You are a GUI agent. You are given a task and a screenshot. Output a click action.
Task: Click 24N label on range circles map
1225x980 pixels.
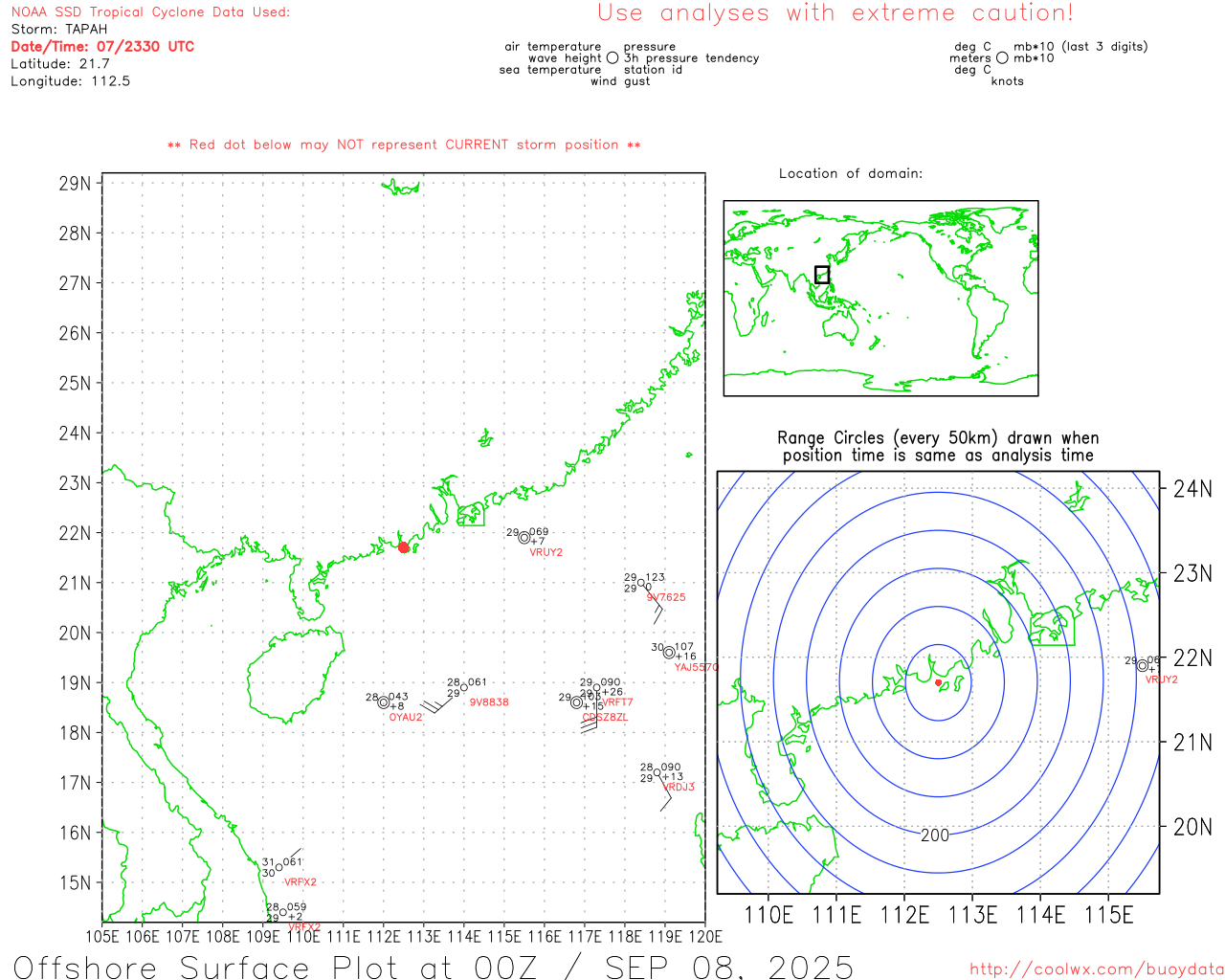pos(1192,489)
